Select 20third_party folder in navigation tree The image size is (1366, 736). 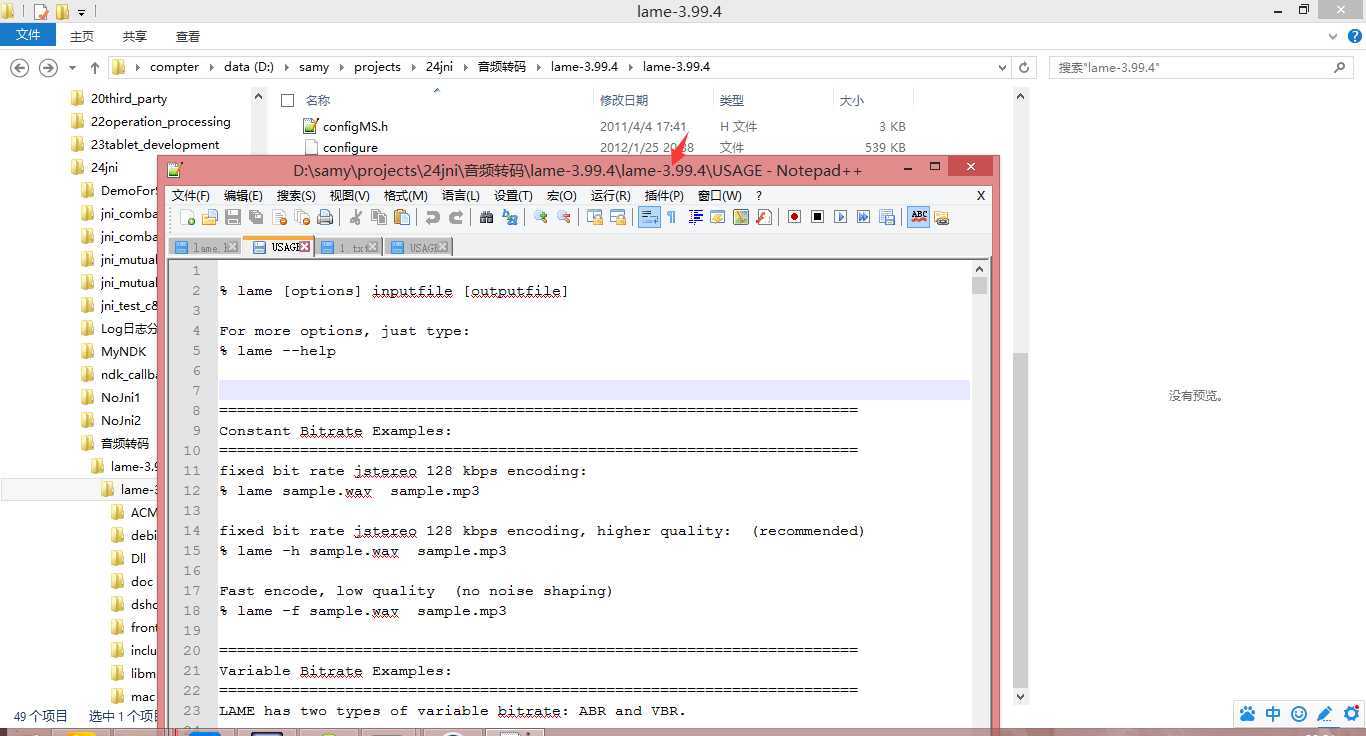[x=129, y=98]
